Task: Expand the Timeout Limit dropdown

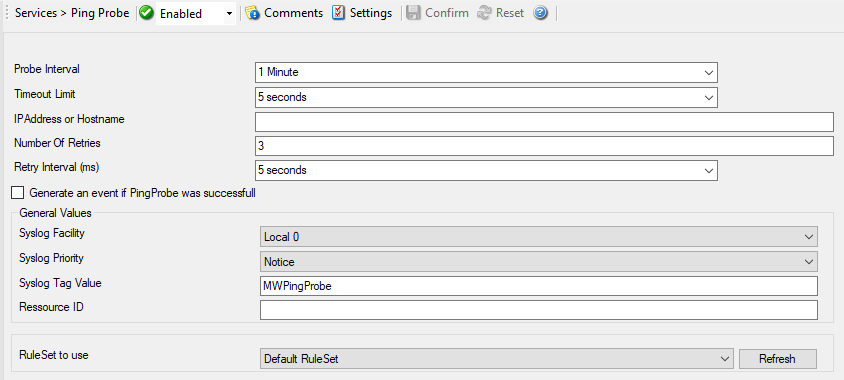Action: pos(486,97)
